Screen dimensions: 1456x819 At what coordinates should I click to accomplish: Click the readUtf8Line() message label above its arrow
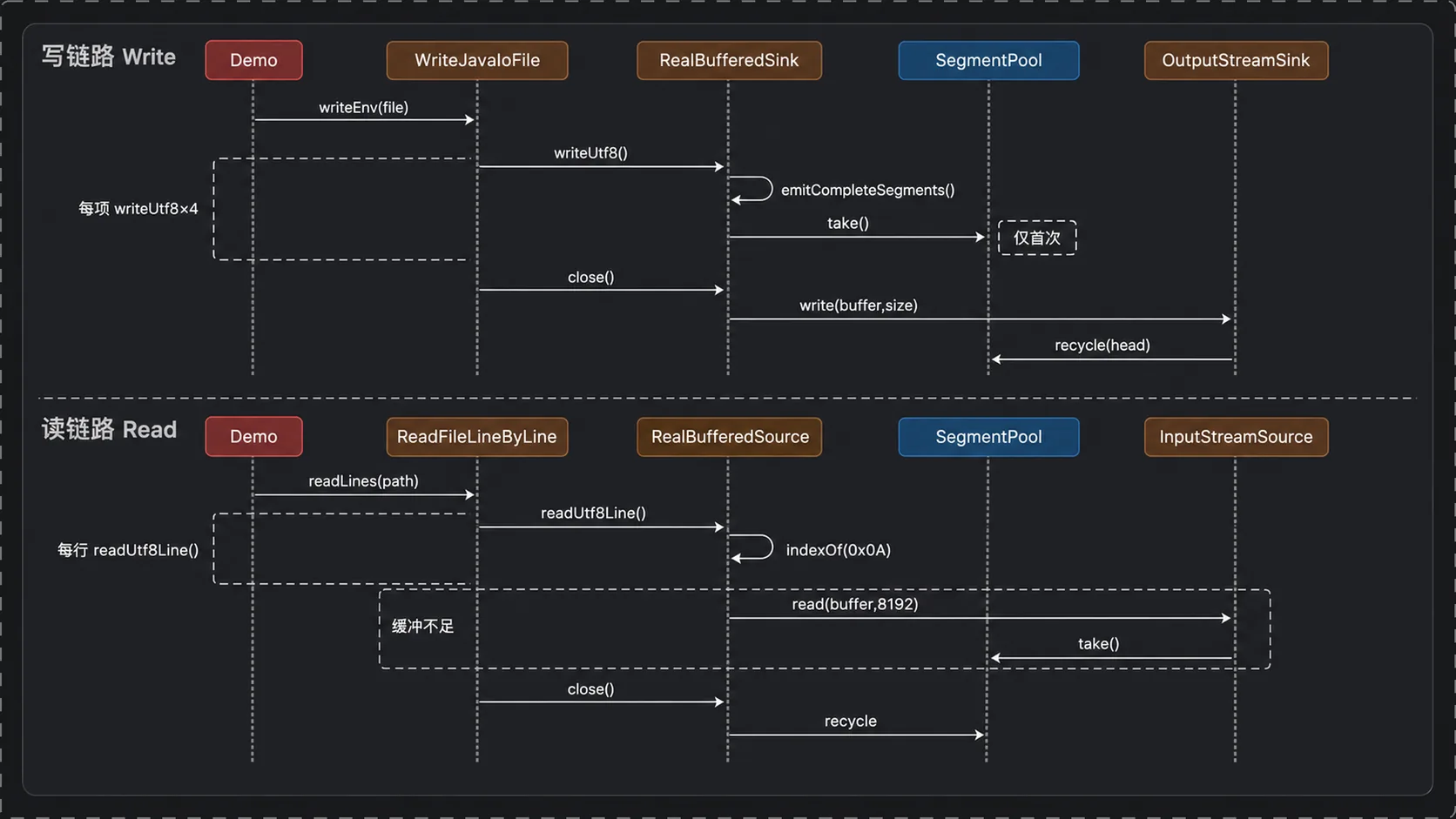(x=593, y=513)
